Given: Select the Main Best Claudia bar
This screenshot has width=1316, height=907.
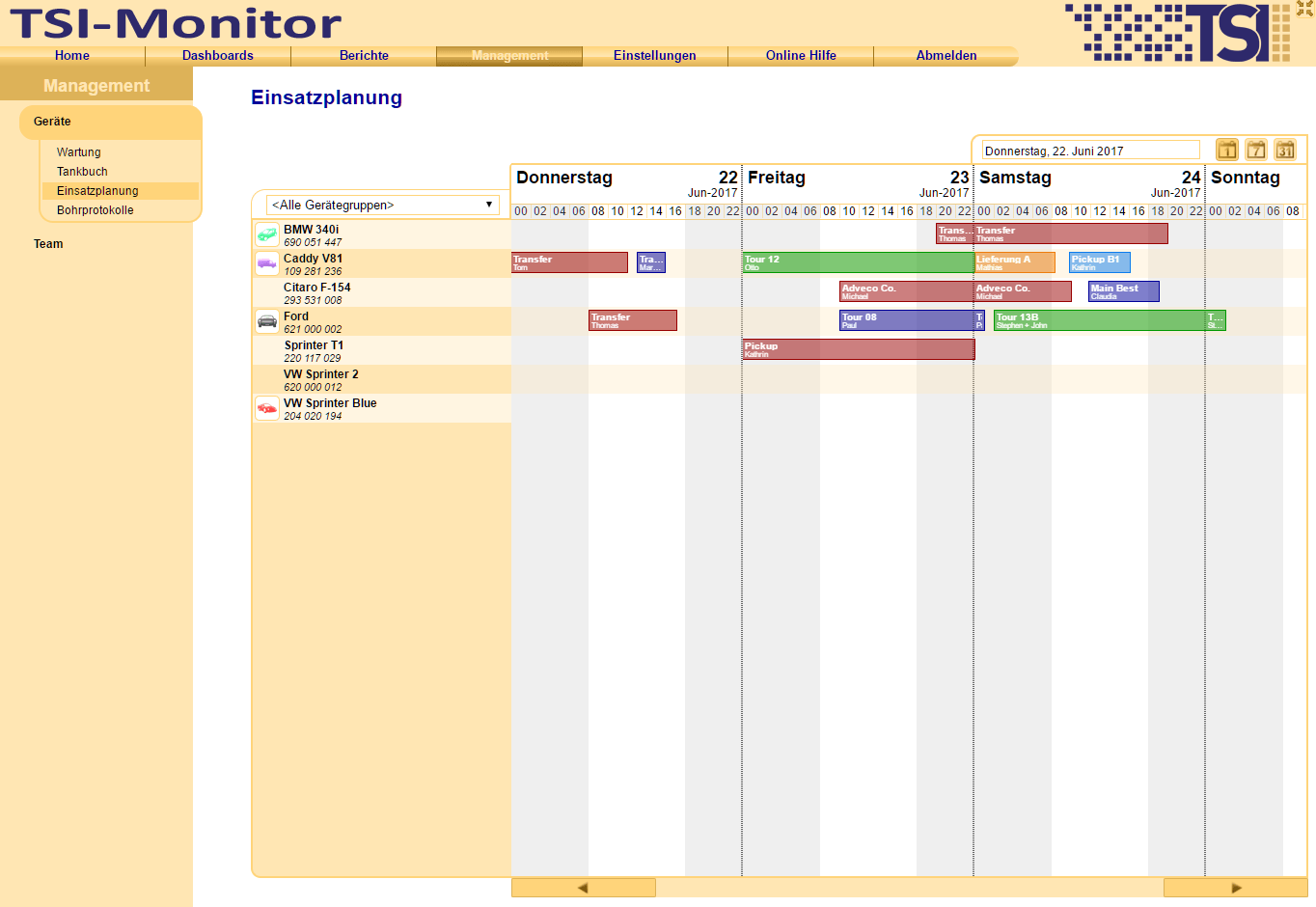Looking at the screenshot, I should click(1124, 291).
